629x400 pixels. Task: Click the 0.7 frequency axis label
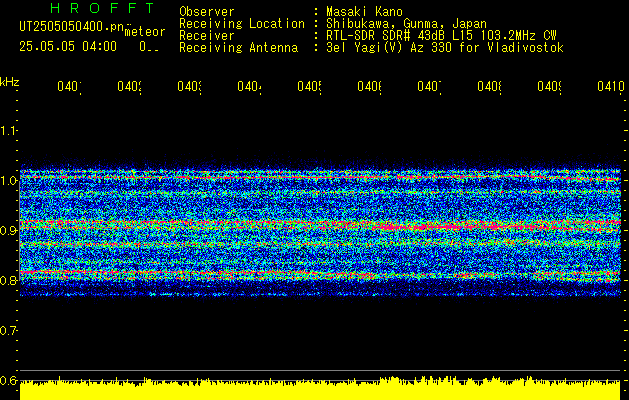(x=9, y=330)
